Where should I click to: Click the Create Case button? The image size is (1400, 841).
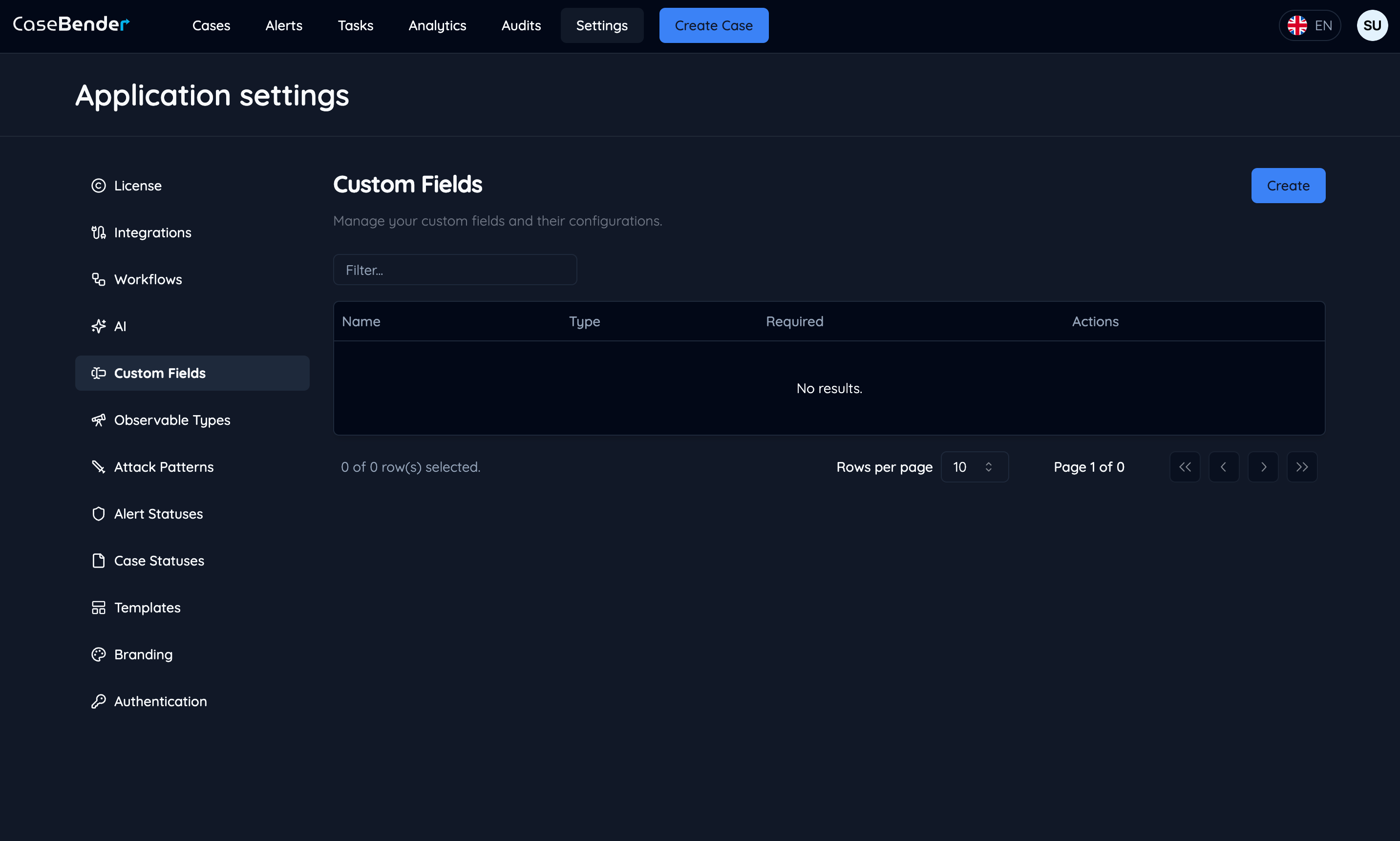(x=714, y=25)
